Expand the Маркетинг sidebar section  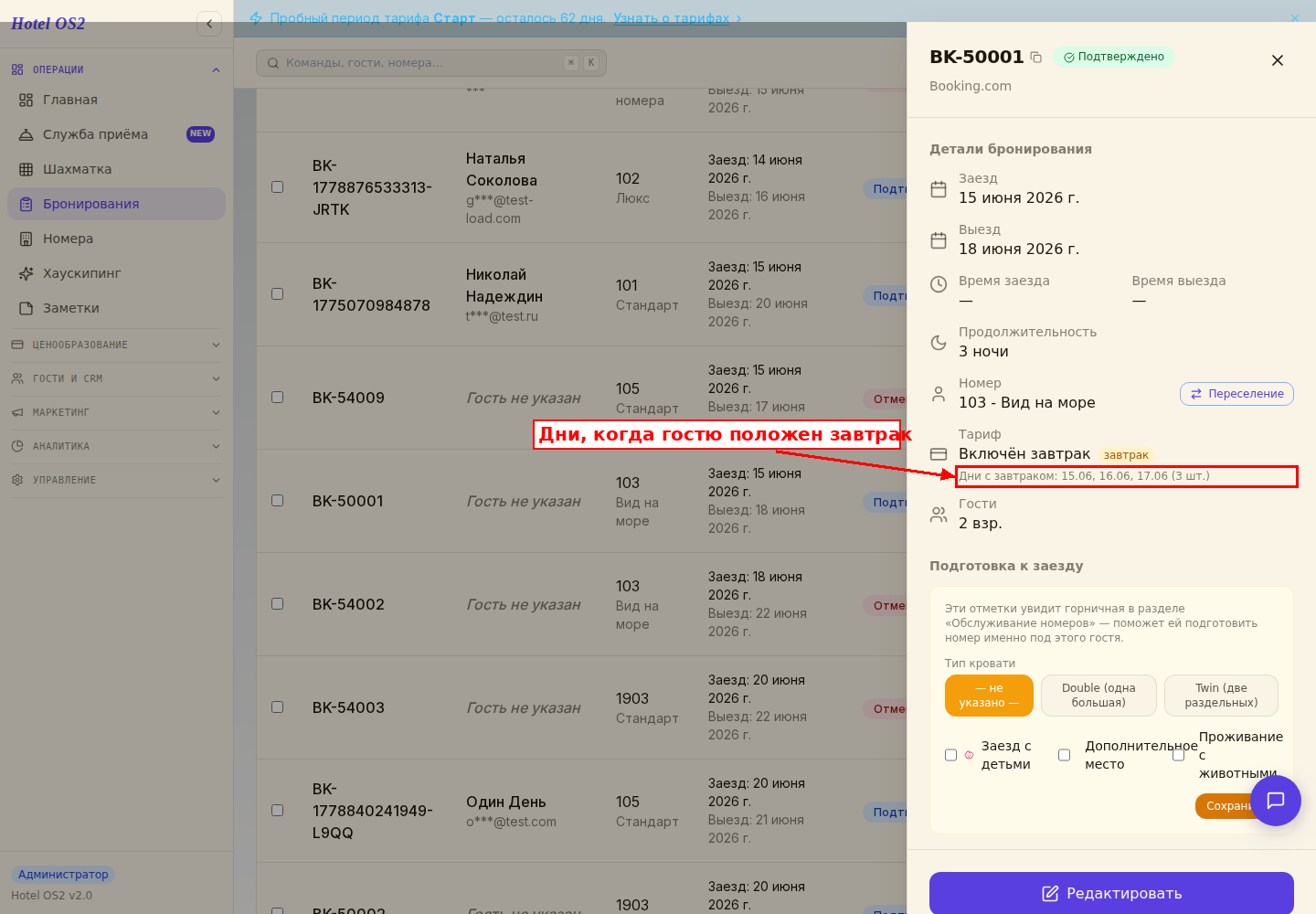click(x=116, y=412)
